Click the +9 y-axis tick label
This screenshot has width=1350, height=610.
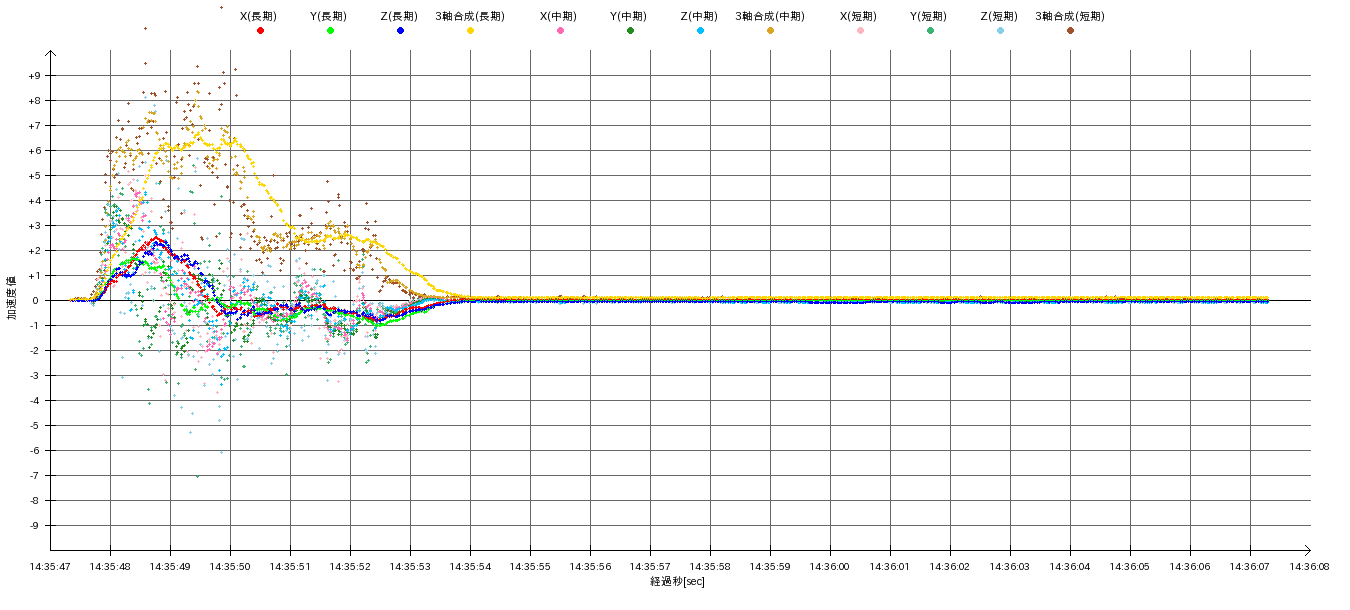[x=34, y=76]
